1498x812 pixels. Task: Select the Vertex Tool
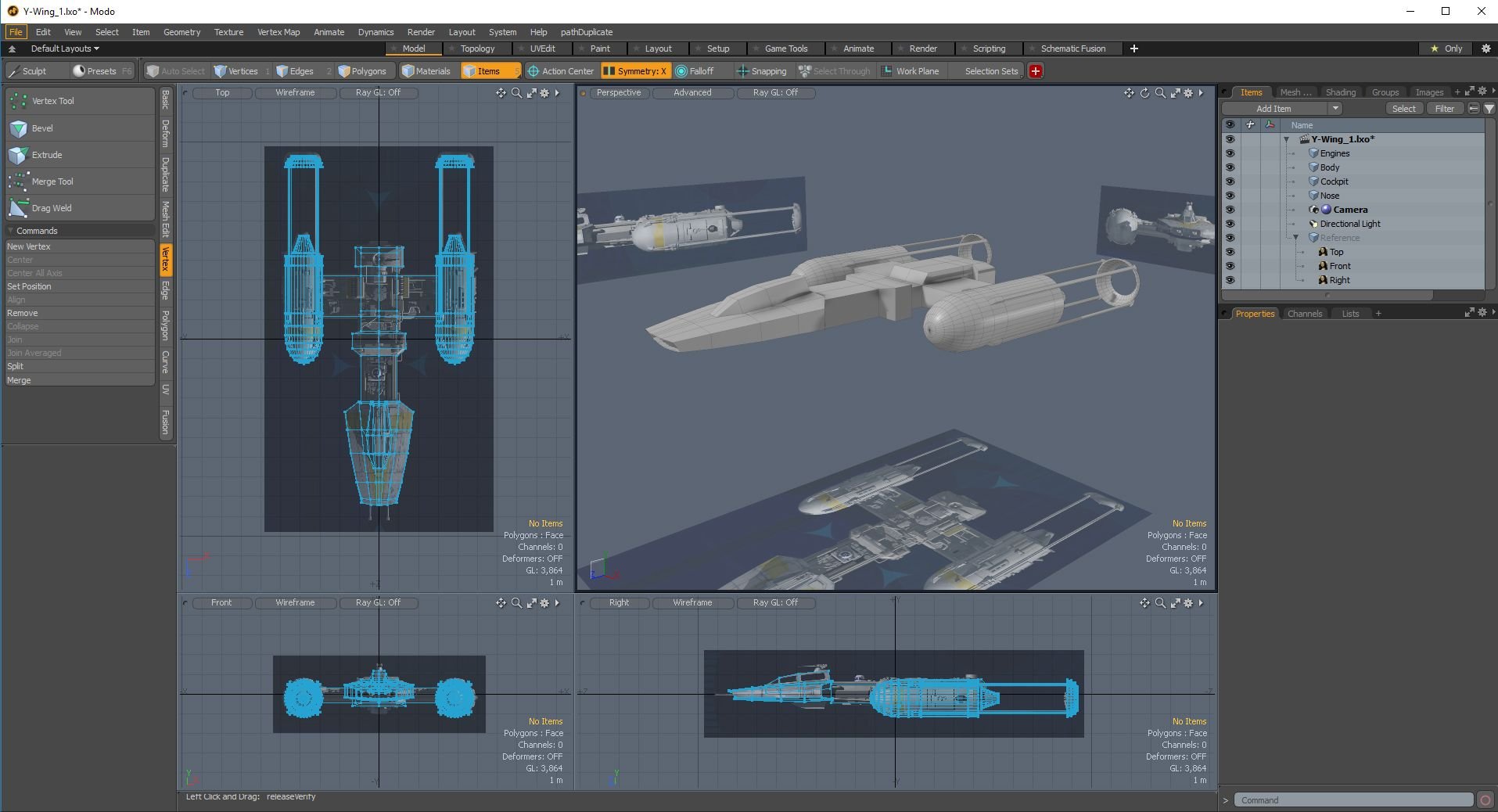point(80,101)
